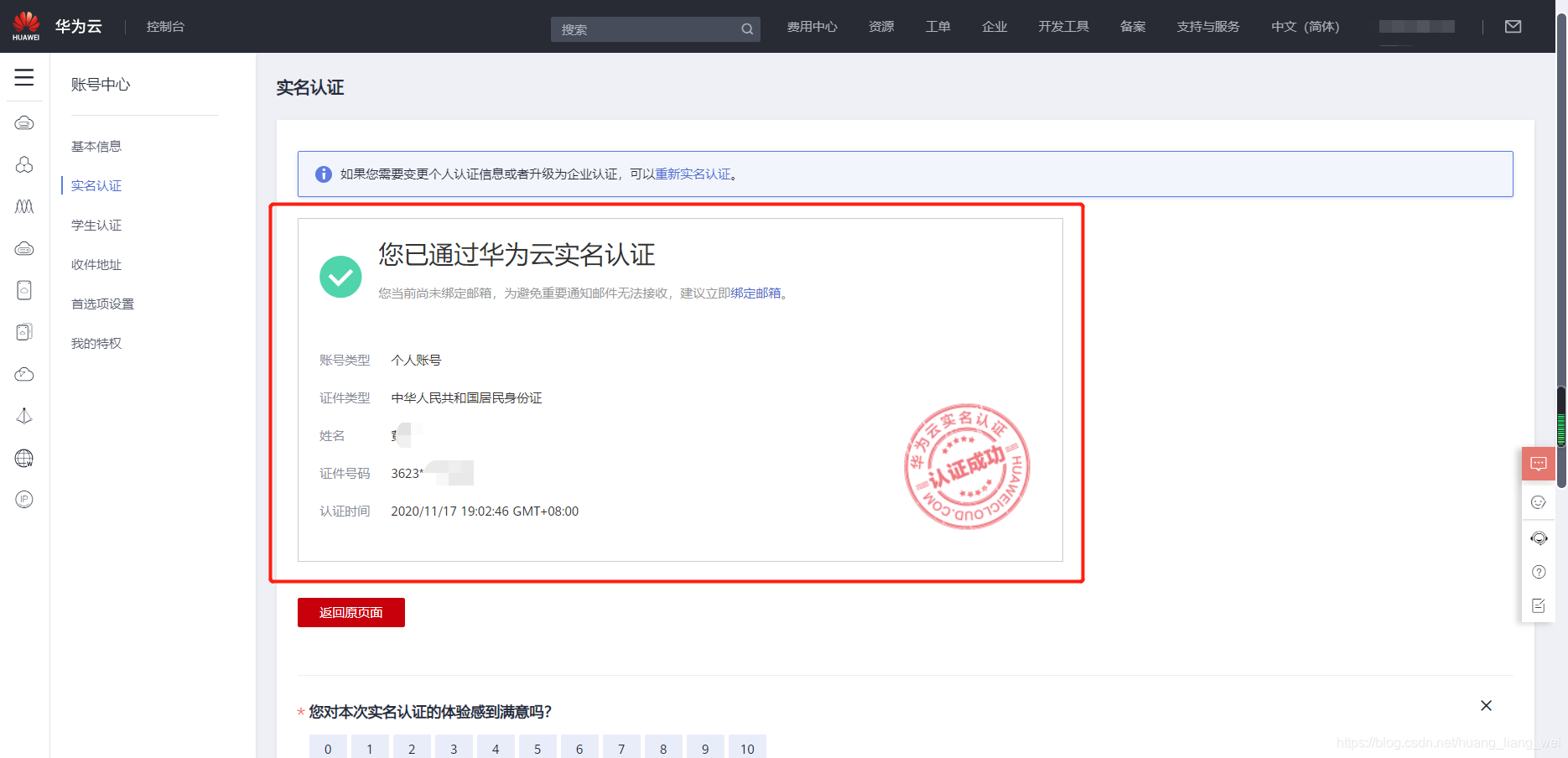Click the 中华人民共和国居民身份证 value
The image size is (1568, 758).
(x=466, y=398)
